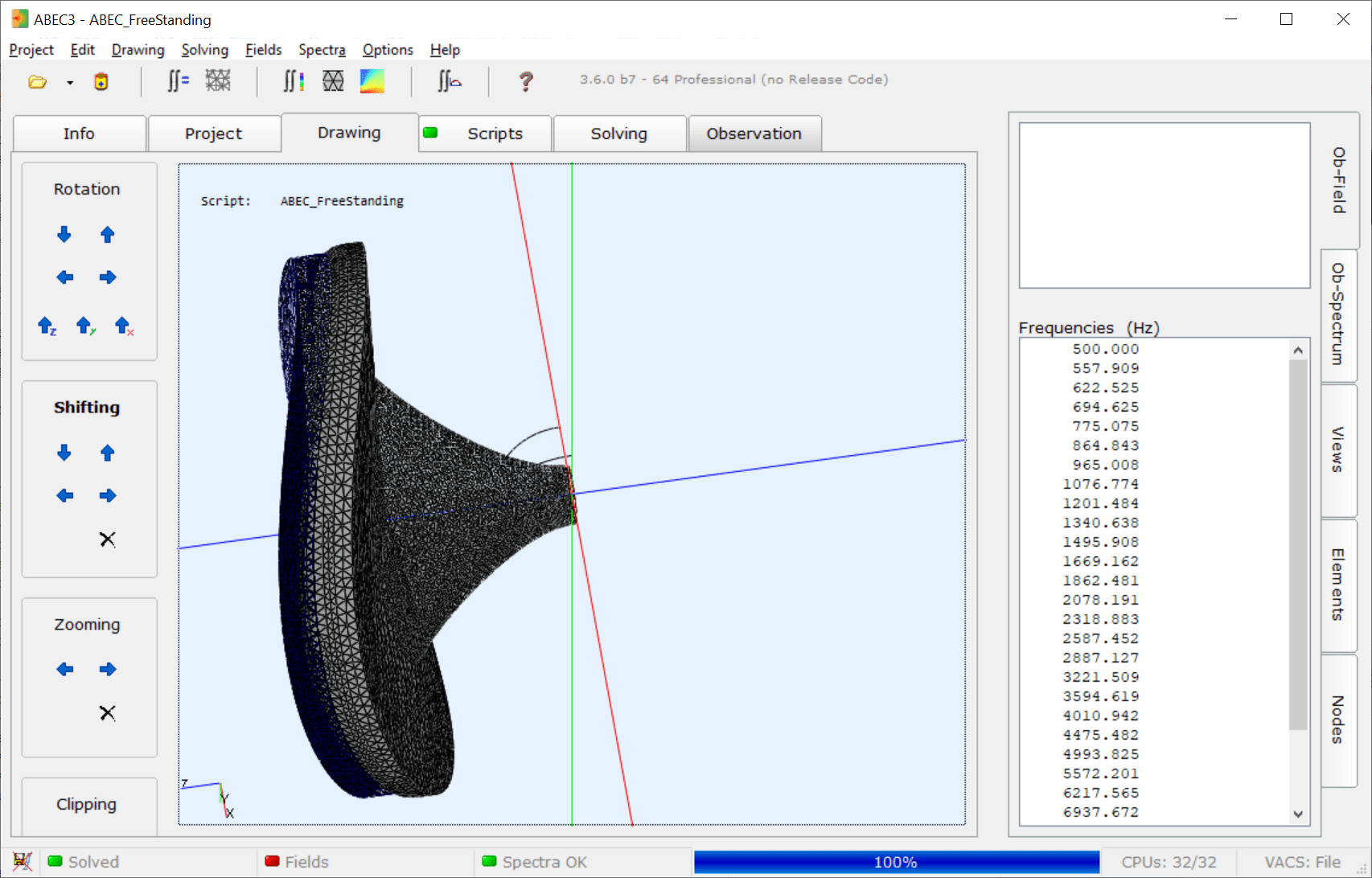
Task: Open the Drawing menu
Action: pos(138,50)
